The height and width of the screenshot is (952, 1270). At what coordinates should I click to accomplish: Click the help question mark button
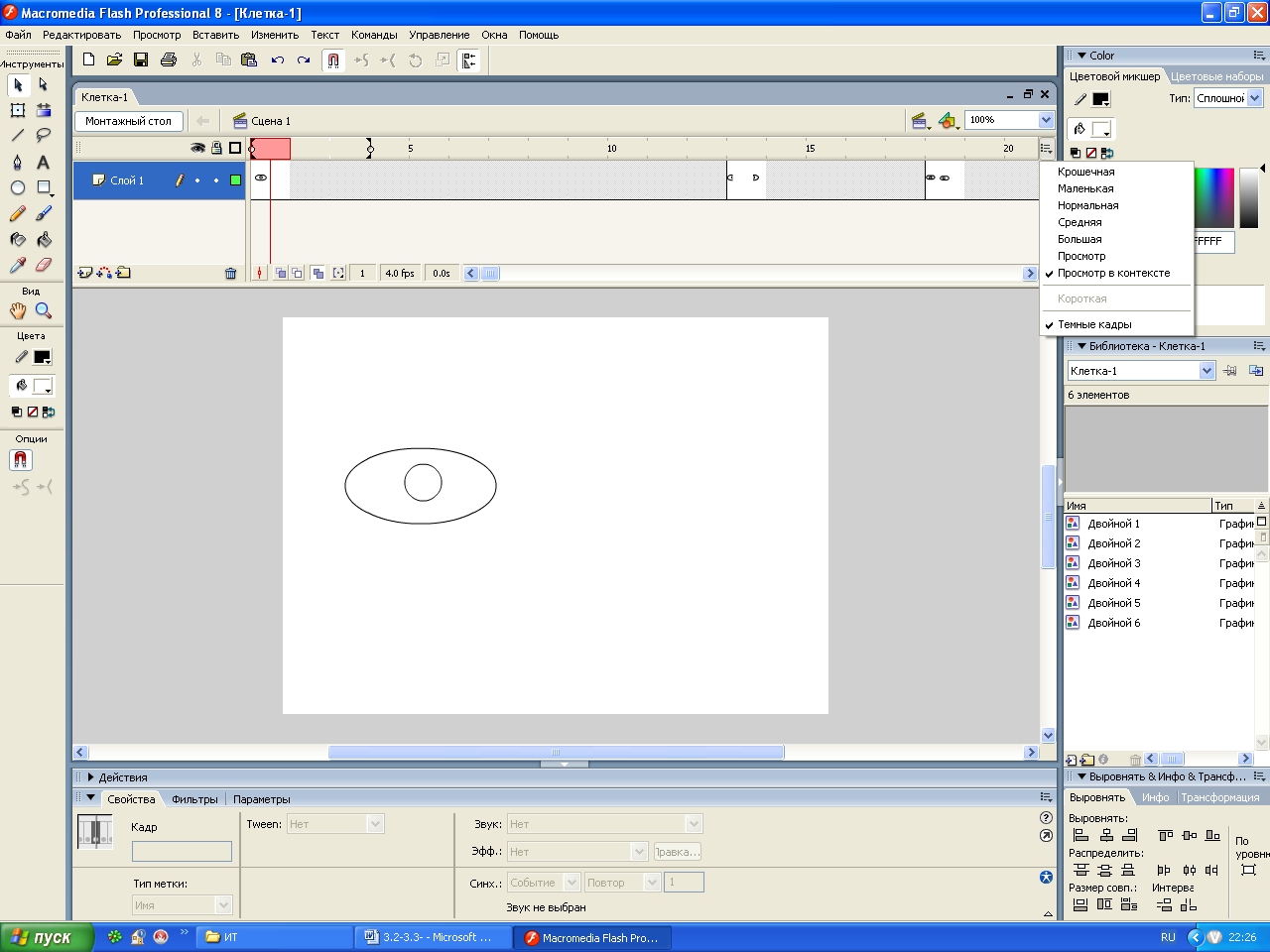point(1046,818)
